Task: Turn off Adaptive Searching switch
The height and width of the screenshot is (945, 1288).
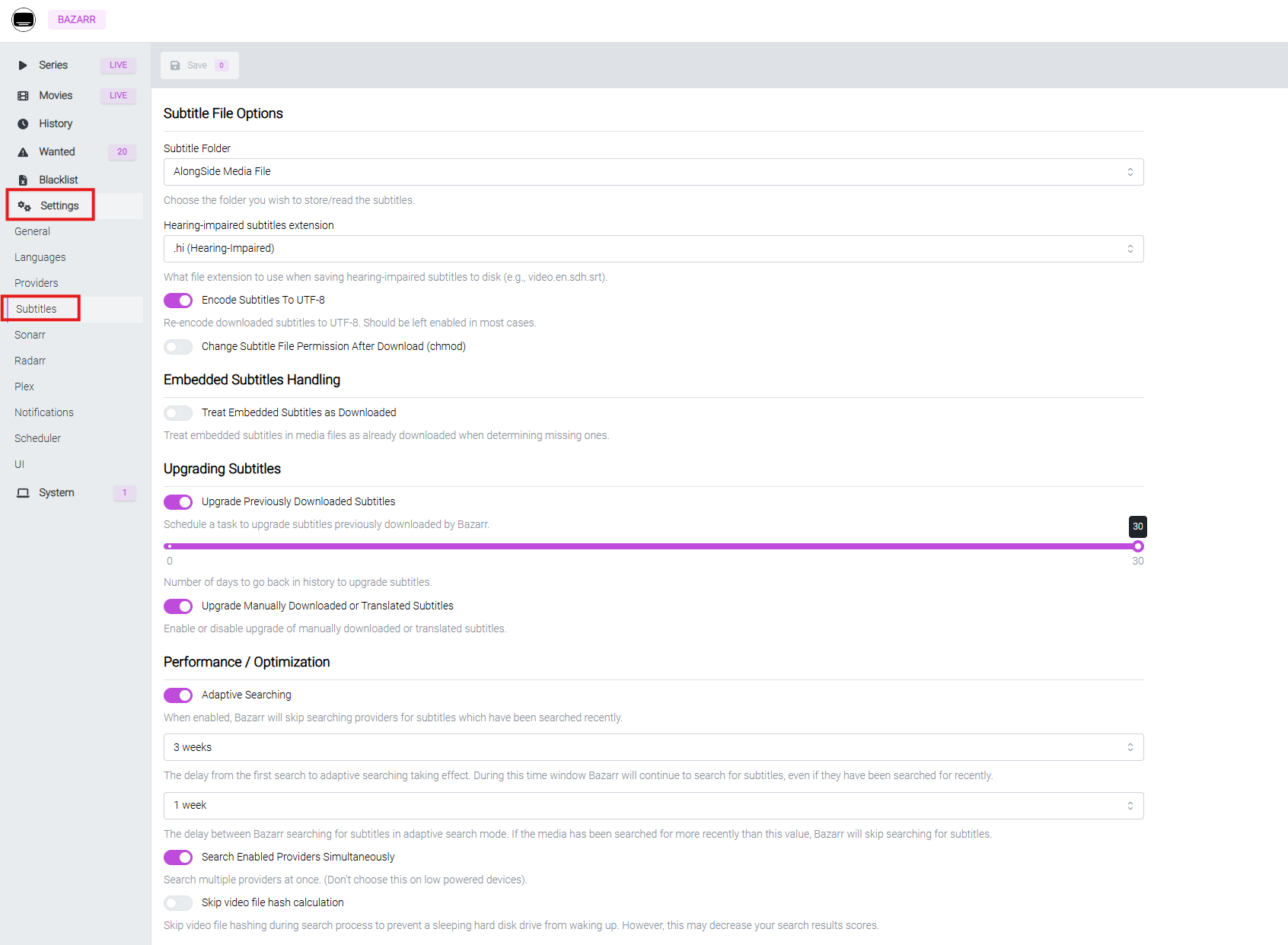Action: tap(178, 695)
